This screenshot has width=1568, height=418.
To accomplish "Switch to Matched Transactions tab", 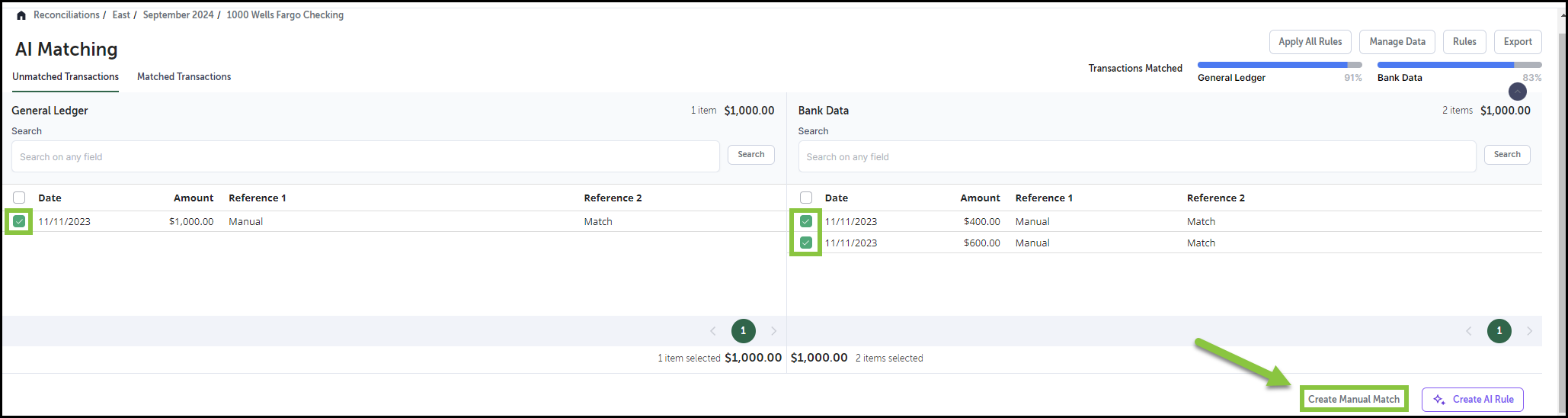I will click(x=184, y=77).
